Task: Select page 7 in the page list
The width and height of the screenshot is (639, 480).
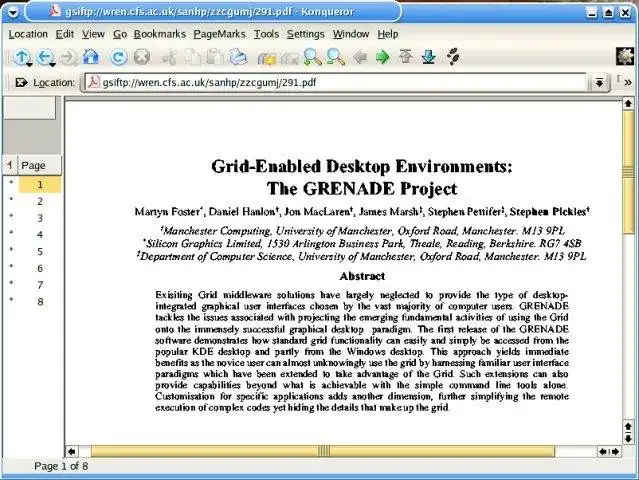Action: (40, 285)
